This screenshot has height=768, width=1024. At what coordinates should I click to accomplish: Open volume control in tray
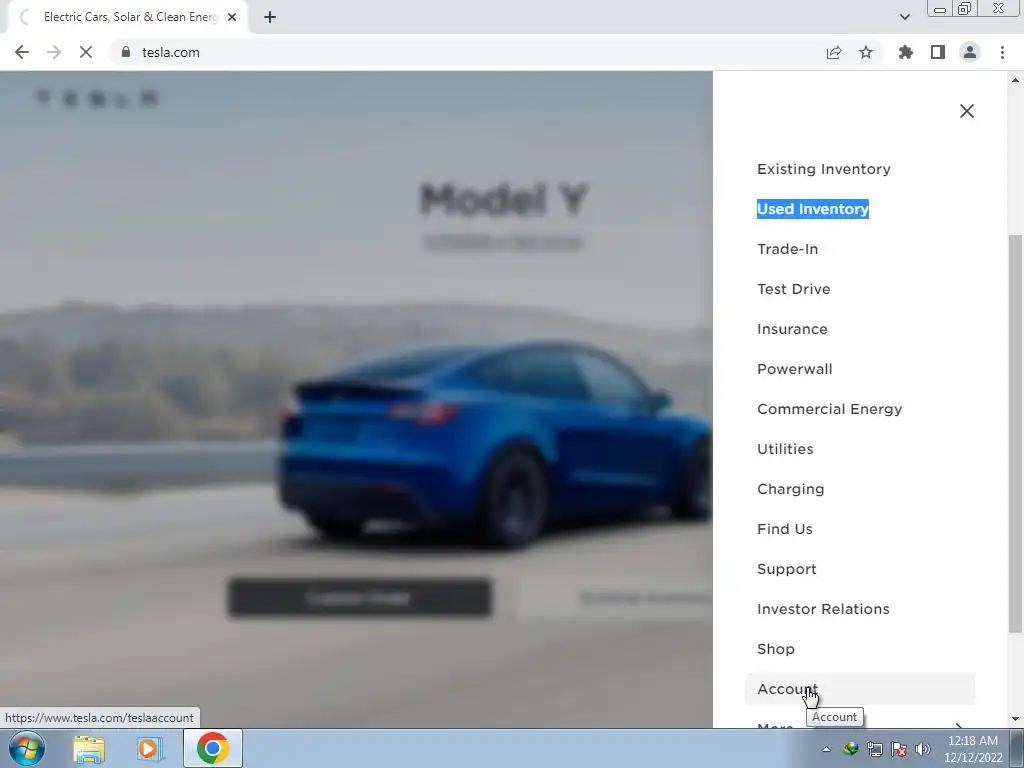923,749
